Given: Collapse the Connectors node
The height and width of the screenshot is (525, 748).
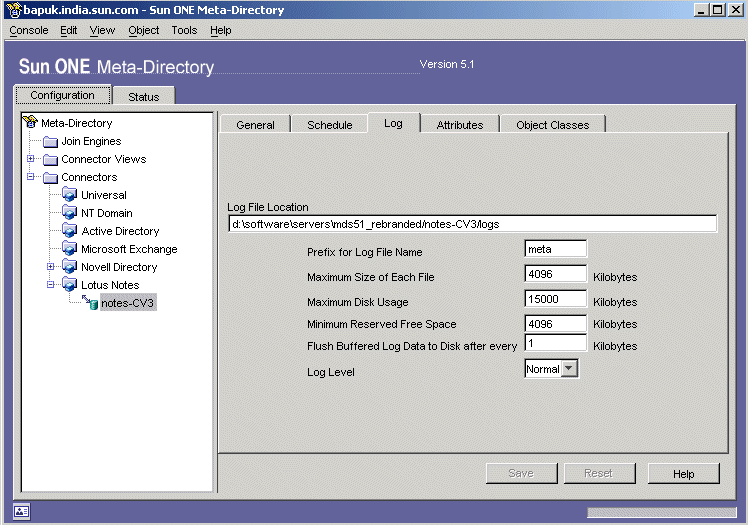Looking at the screenshot, I should (x=31, y=176).
